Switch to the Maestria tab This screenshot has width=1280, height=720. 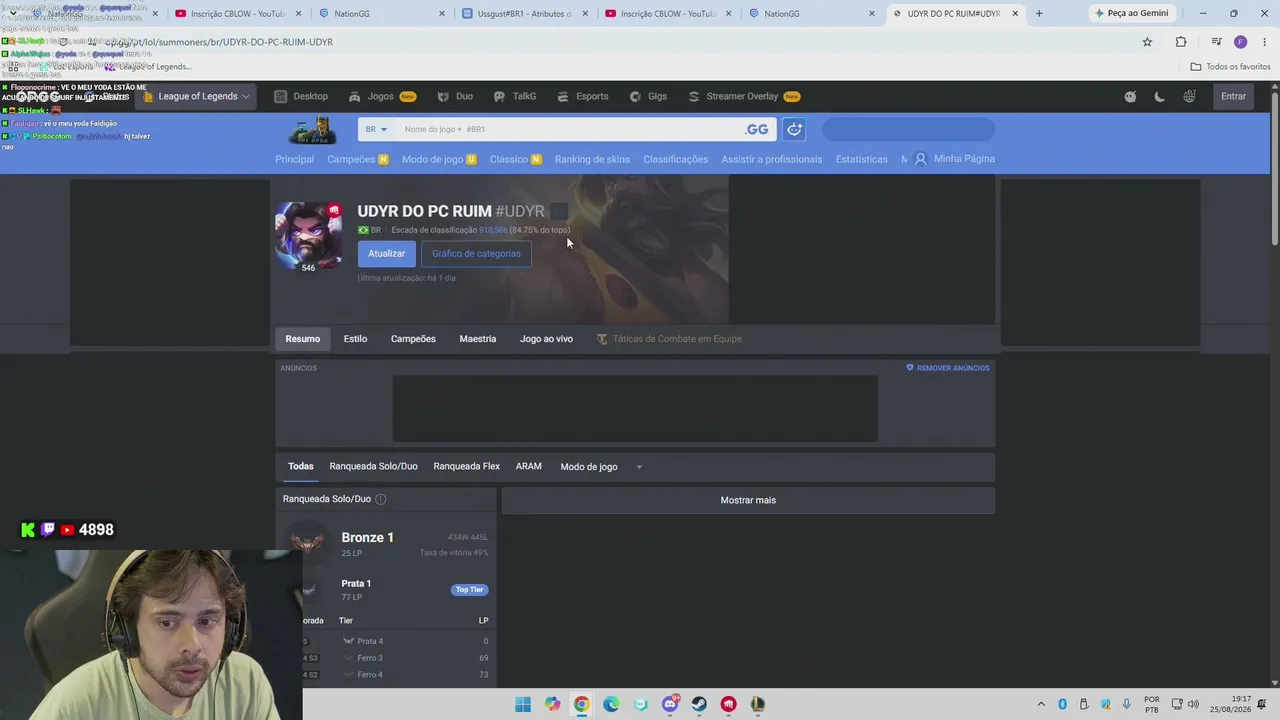point(478,339)
